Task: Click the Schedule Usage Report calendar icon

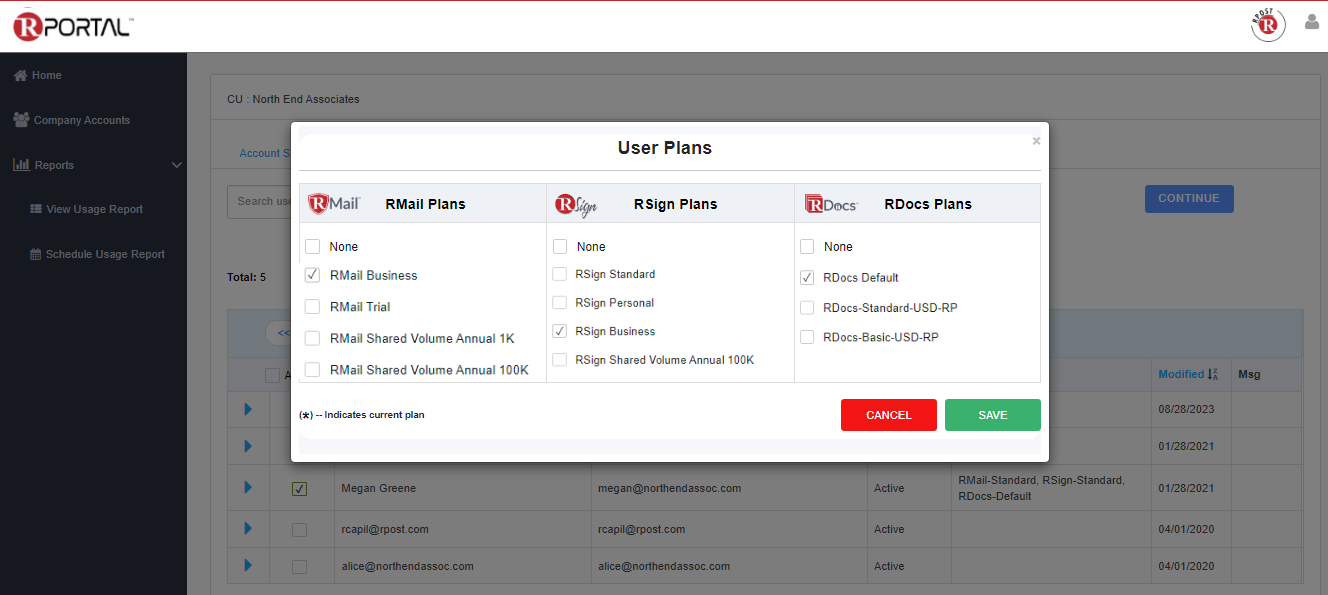Action: pyautogui.click(x=36, y=255)
